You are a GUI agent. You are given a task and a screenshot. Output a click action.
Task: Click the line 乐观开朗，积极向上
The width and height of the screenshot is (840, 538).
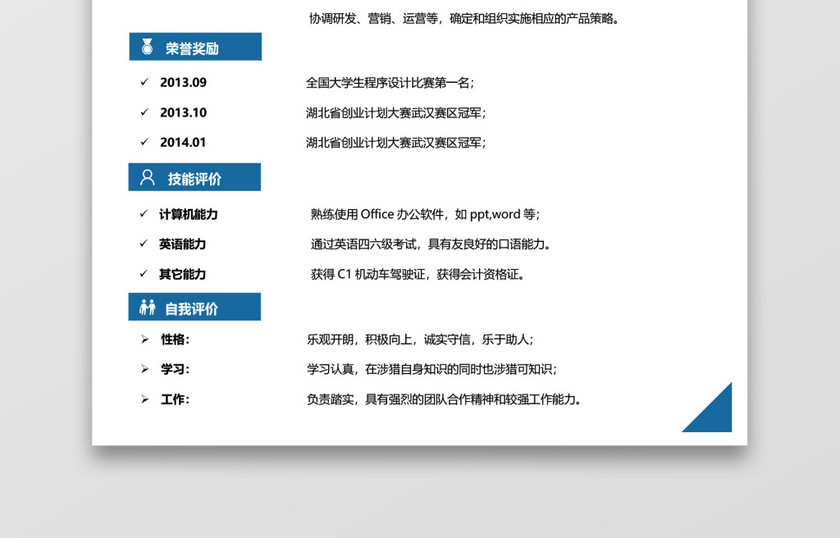(420, 340)
